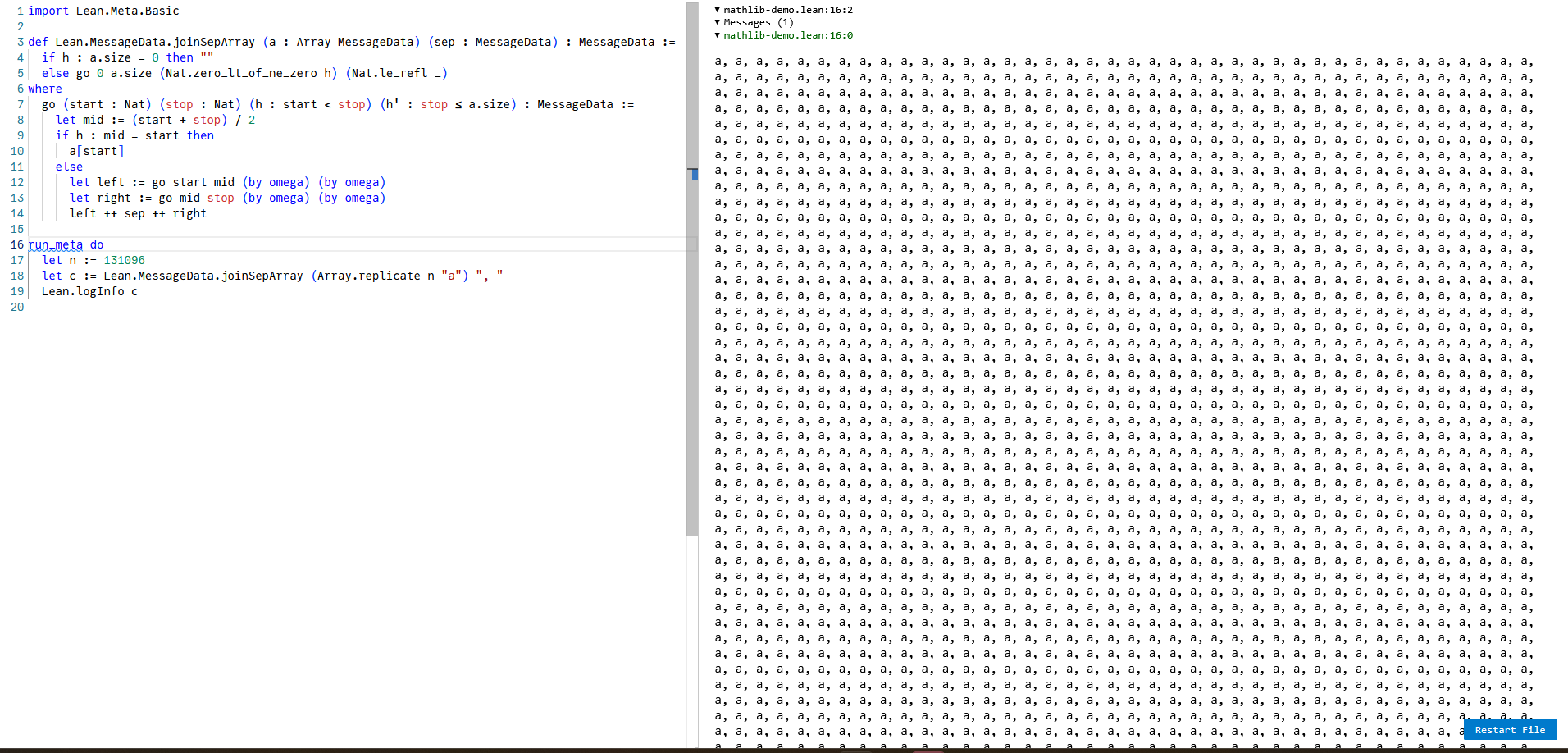
Task: Click the editor vertical scrollbar thumb
Action: (x=692, y=328)
